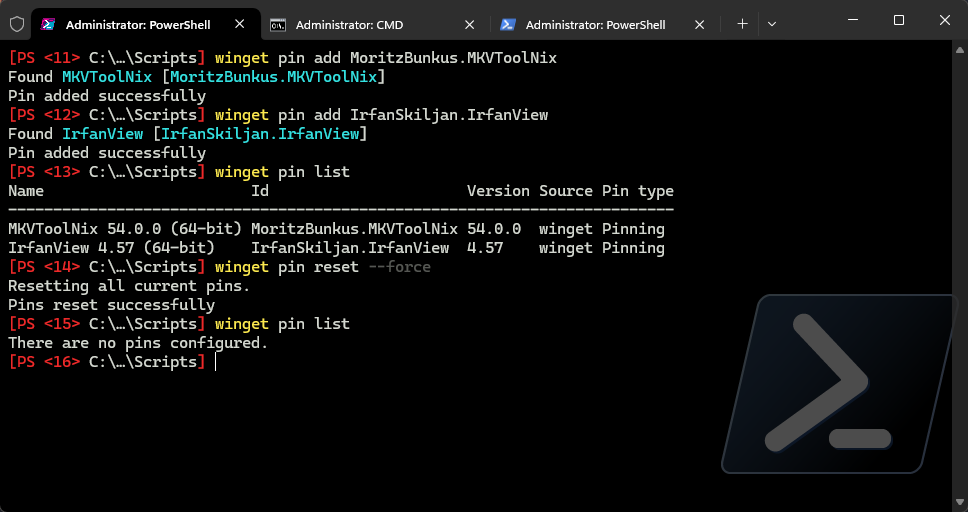Click the 'Version' column header

(x=498, y=191)
